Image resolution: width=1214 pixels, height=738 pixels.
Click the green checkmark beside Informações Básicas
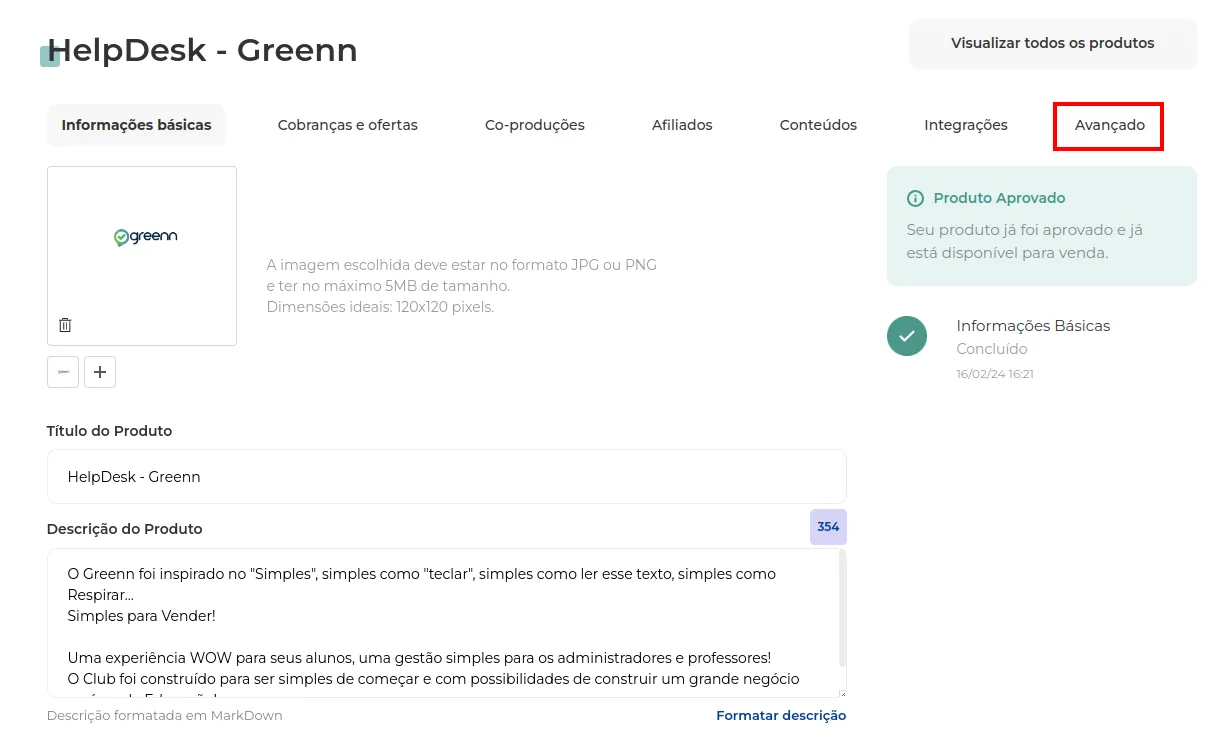(x=907, y=336)
